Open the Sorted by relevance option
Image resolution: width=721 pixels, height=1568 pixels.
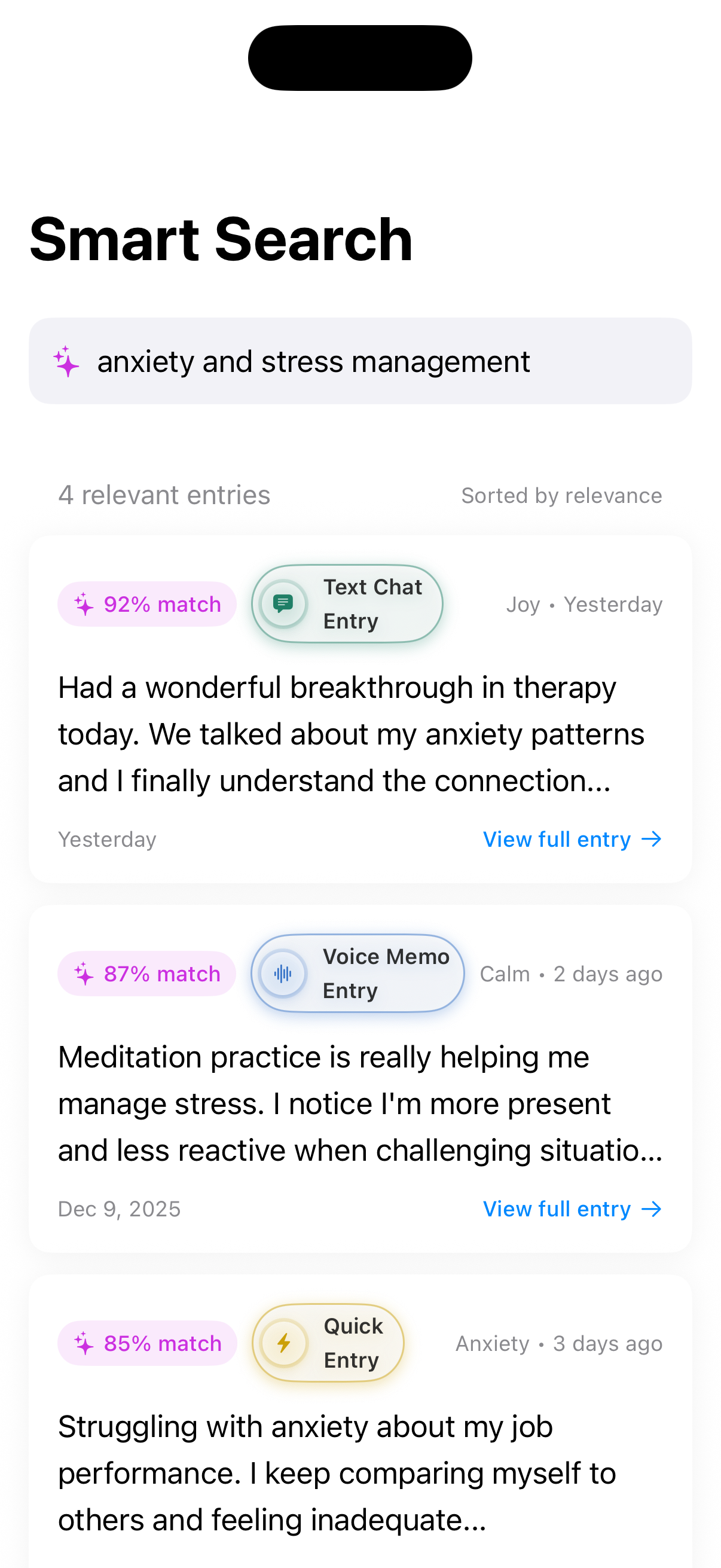(561, 495)
